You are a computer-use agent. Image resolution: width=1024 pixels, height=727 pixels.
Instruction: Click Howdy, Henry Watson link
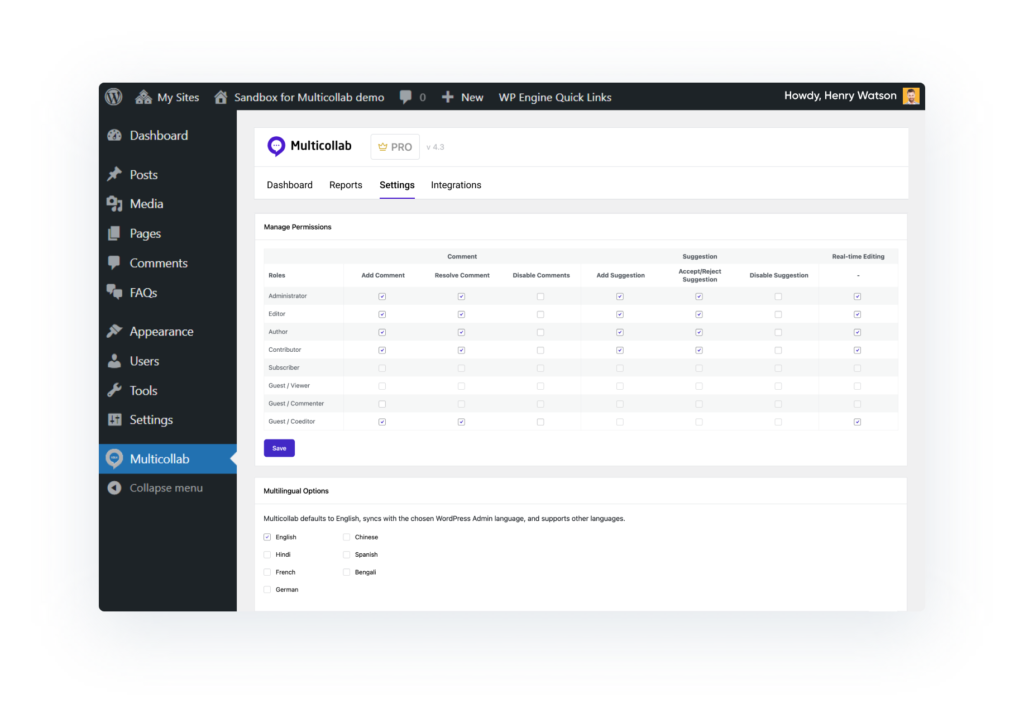[x=840, y=95]
